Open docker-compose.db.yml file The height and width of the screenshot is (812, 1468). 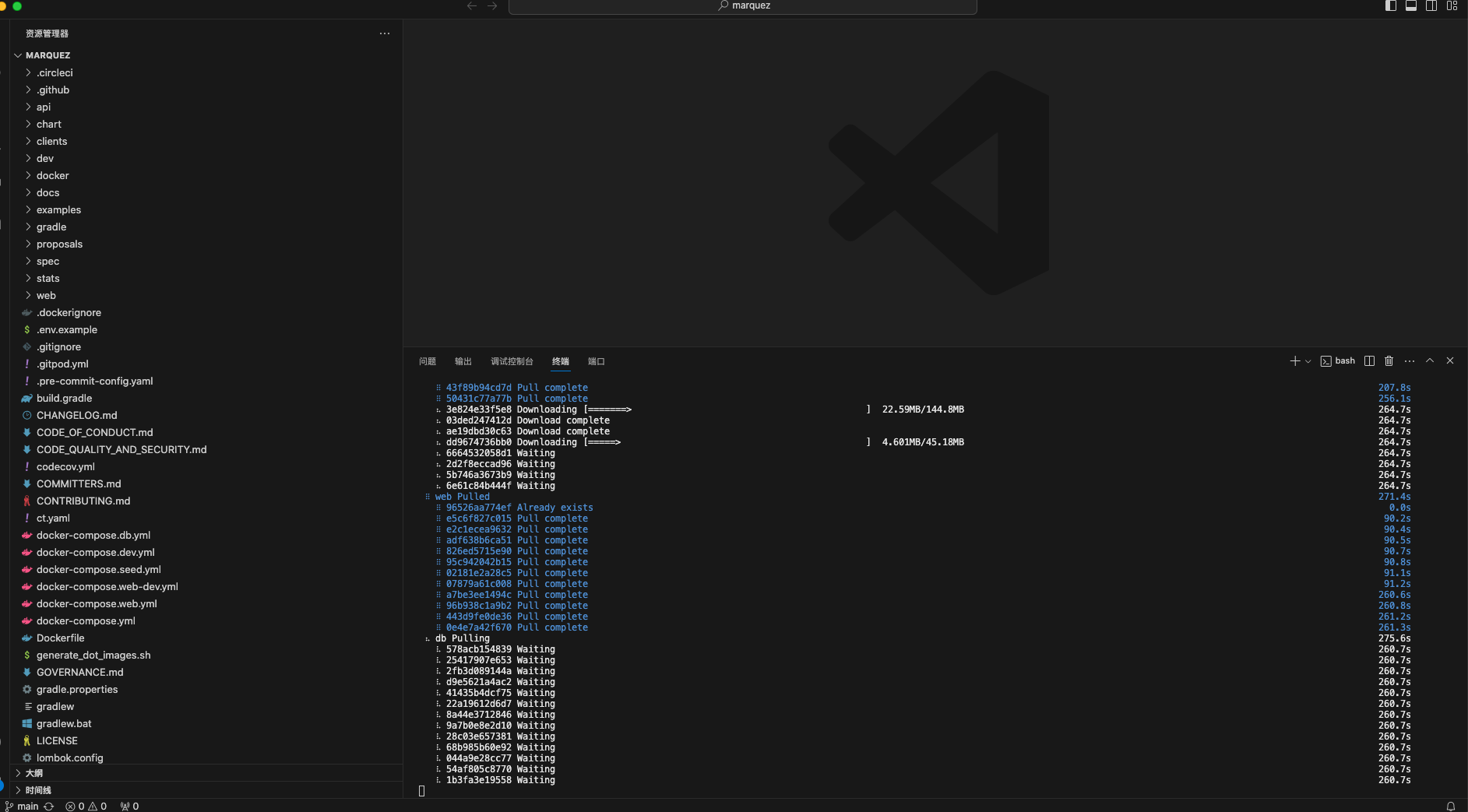[x=206, y=535]
